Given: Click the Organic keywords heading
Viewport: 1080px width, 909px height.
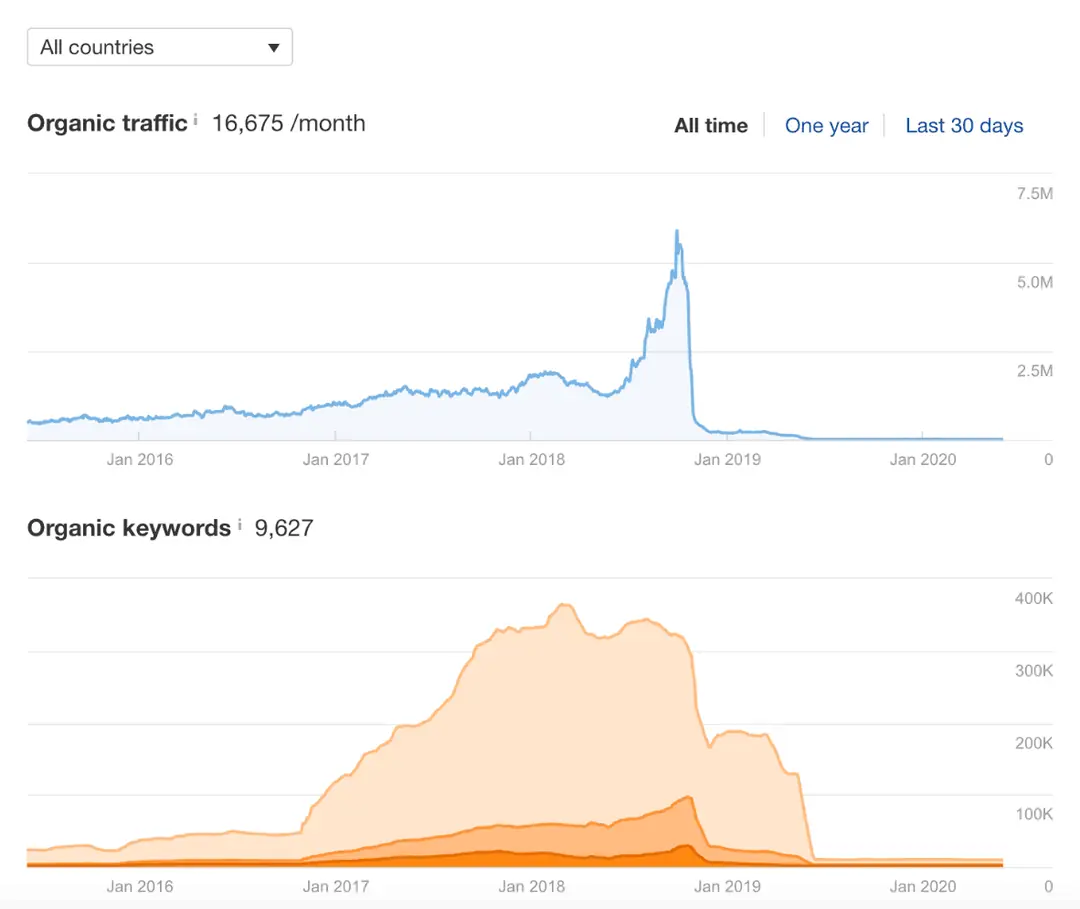Looking at the screenshot, I should (x=129, y=528).
